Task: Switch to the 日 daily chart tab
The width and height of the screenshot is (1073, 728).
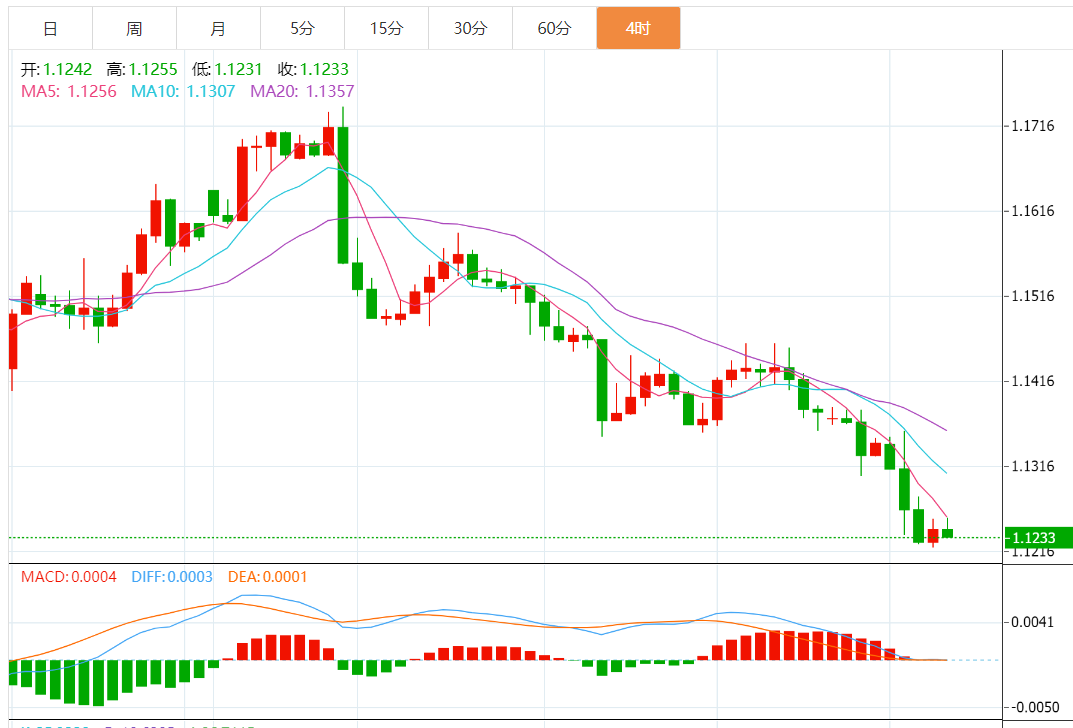Action: (x=50, y=28)
